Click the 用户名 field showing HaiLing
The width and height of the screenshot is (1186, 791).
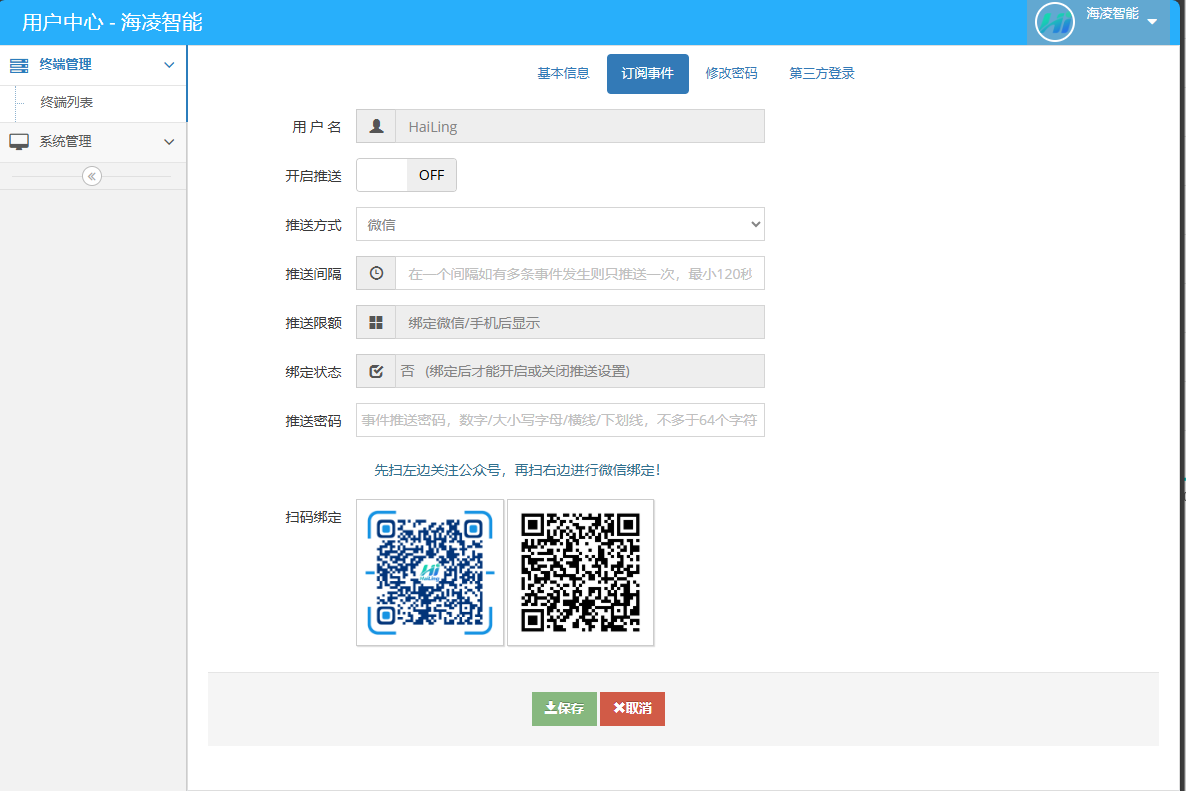pyautogui.click(x=580, y=126)
